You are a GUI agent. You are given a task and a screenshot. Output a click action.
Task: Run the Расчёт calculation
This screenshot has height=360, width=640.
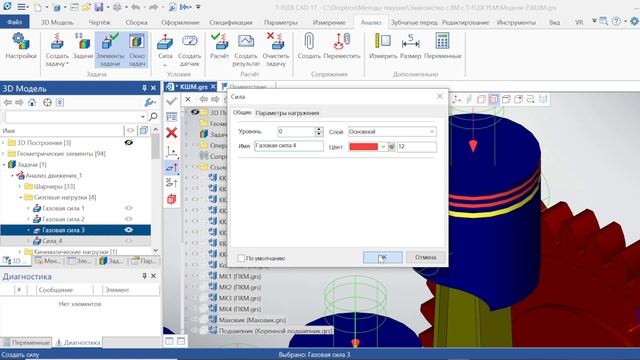[219, 47]
